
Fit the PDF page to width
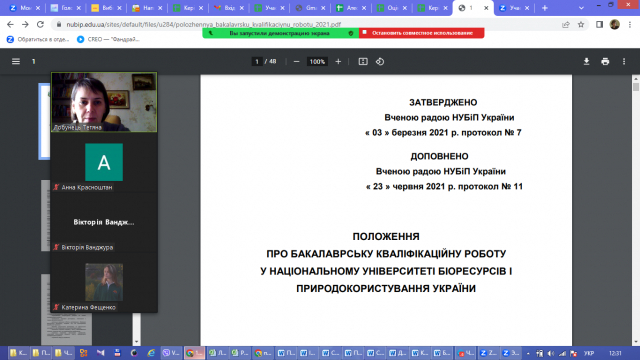pyautogui.click(x=363, y=62)
